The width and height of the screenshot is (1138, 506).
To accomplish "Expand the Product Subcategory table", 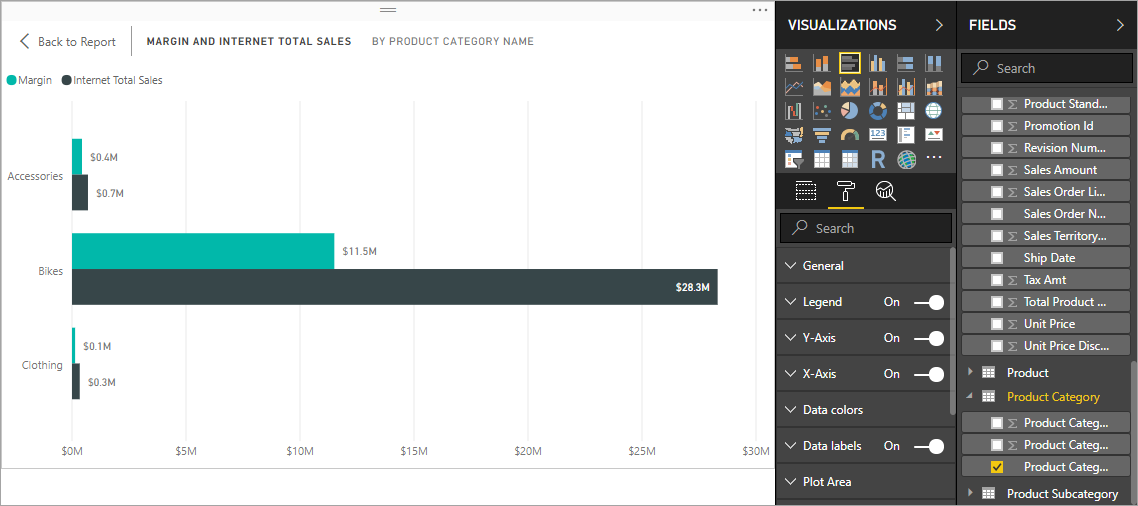I will tap(970, 493).
